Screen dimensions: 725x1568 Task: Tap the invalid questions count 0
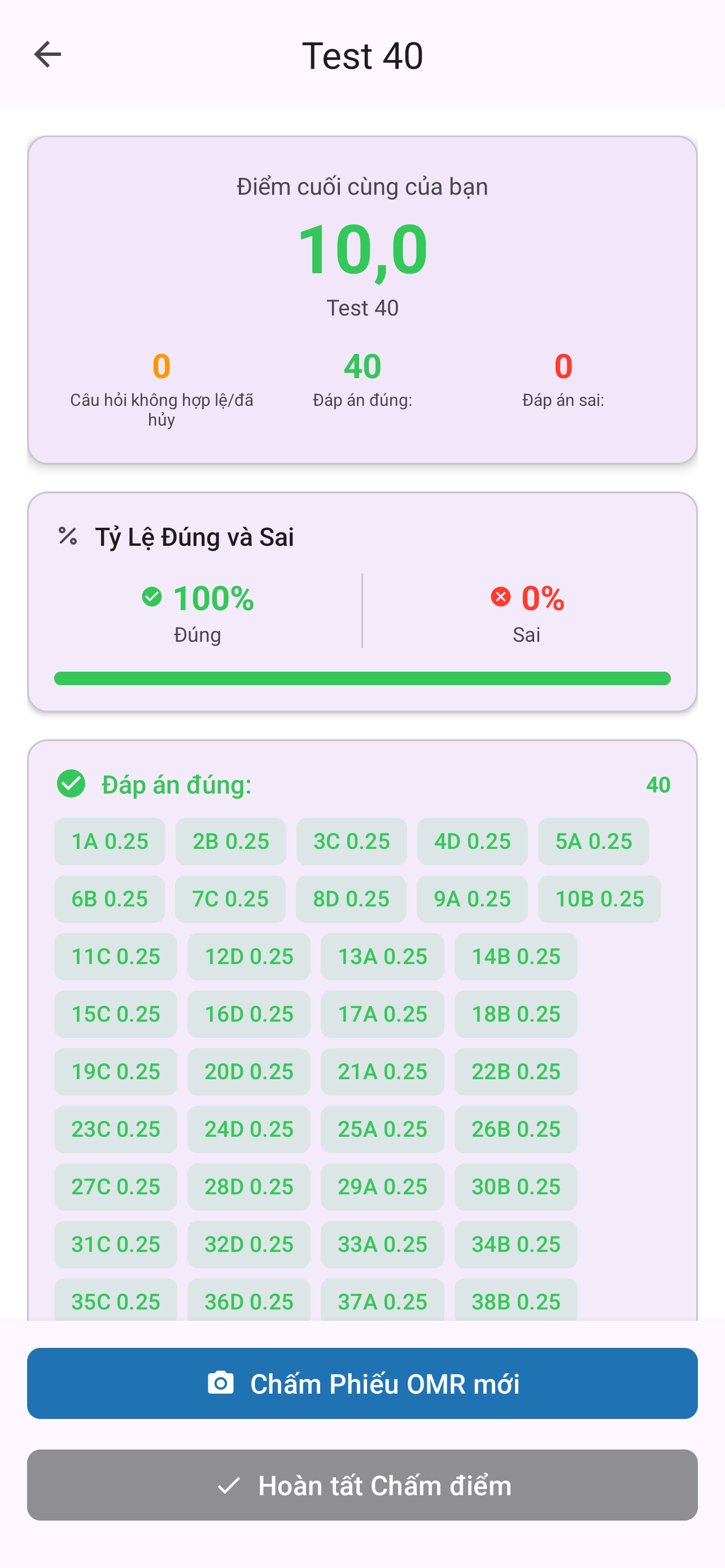161,366
